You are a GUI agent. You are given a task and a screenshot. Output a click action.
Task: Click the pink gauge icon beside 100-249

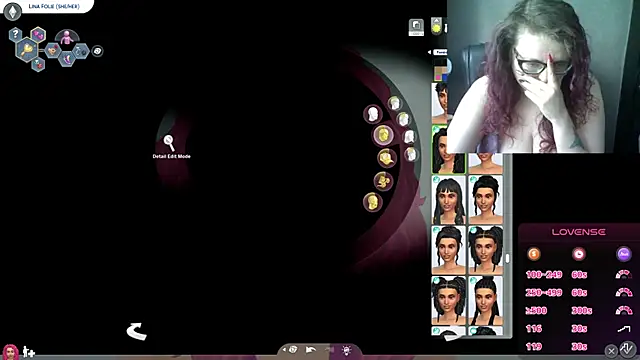[623, 275]
